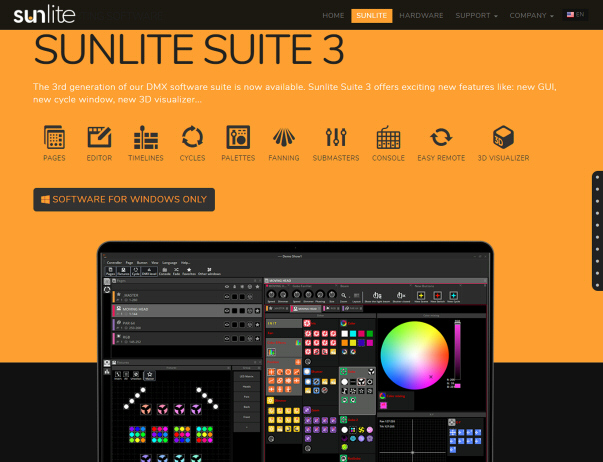Pick the white color swatch
603x462 pixels.
coord(345,334)
